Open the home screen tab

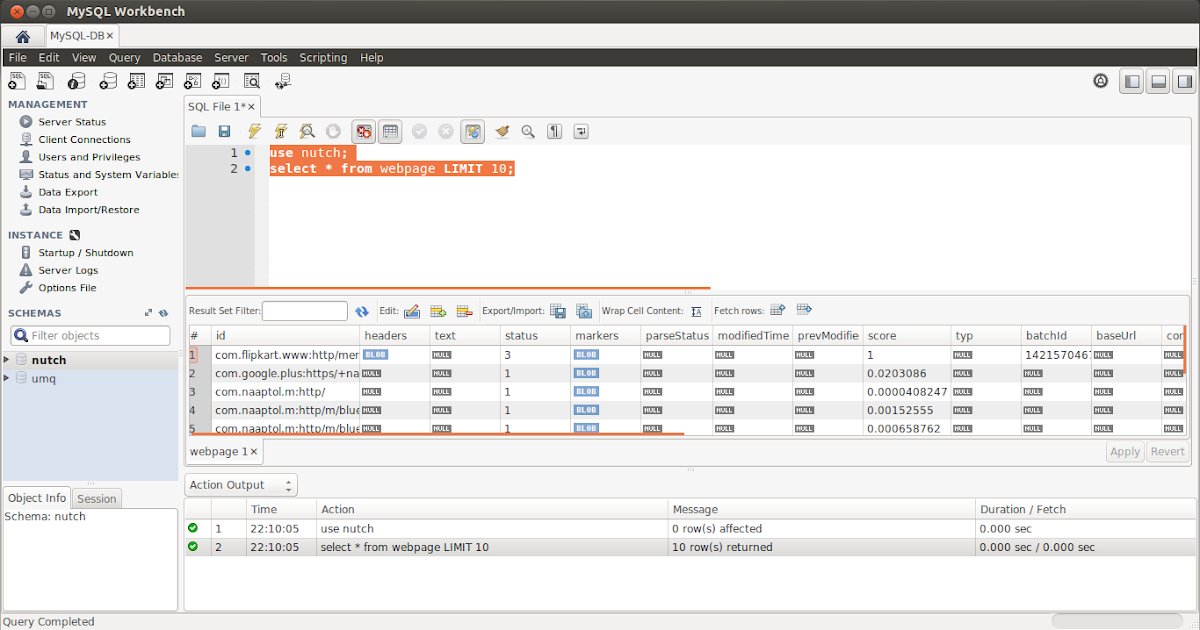click(22, 36)
